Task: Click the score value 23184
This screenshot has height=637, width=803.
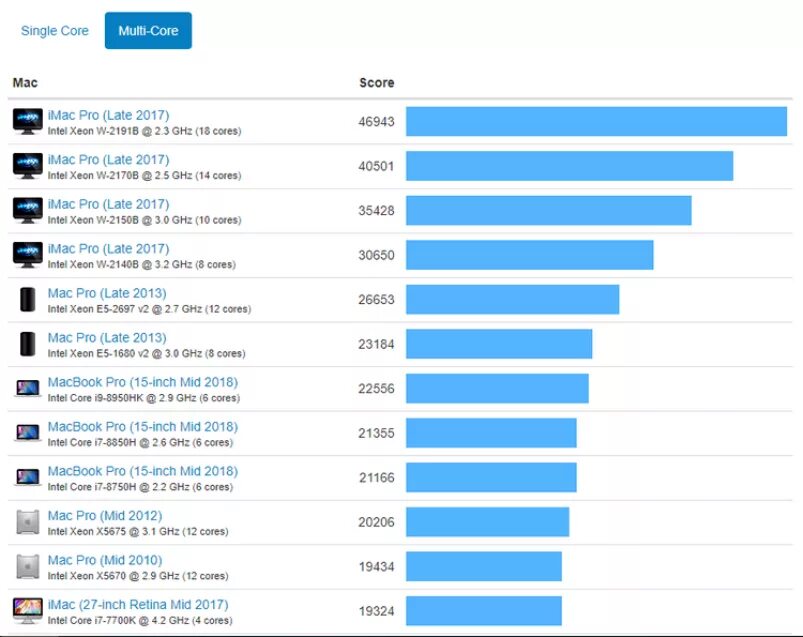Action: click(376, 345)
